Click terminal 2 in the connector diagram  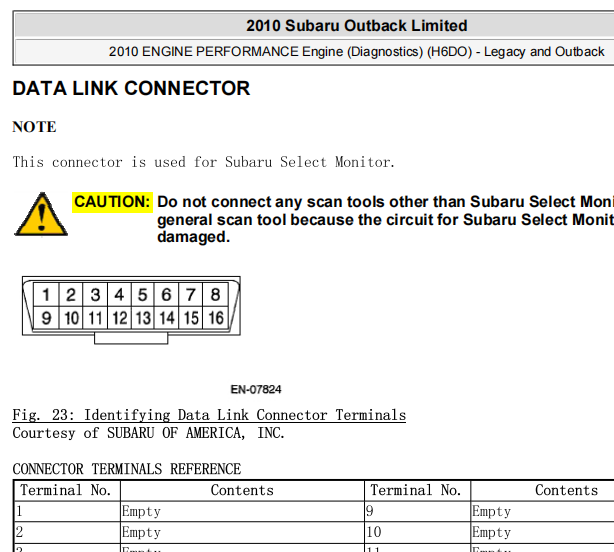[71, 295]
